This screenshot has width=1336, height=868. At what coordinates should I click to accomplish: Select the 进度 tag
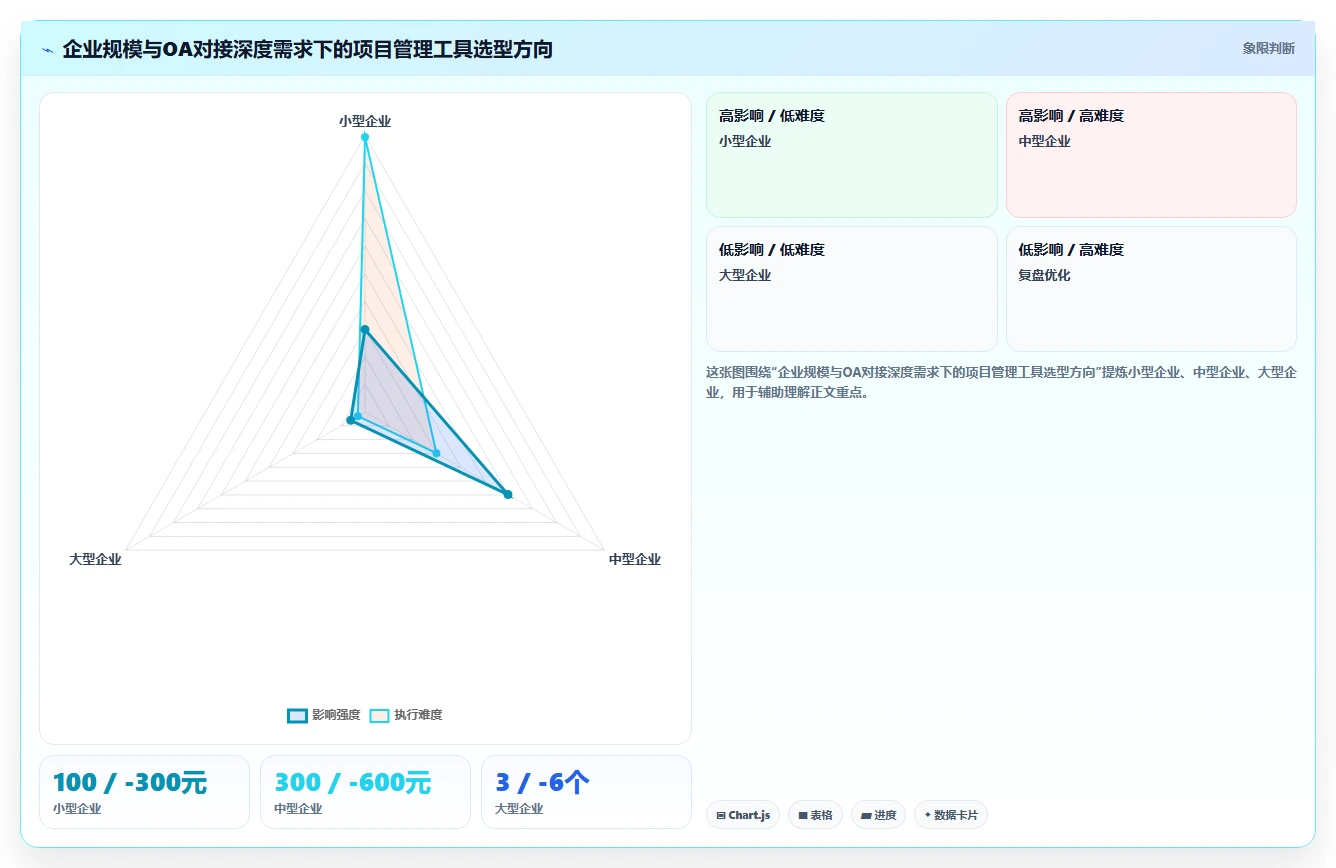point(878,815)
